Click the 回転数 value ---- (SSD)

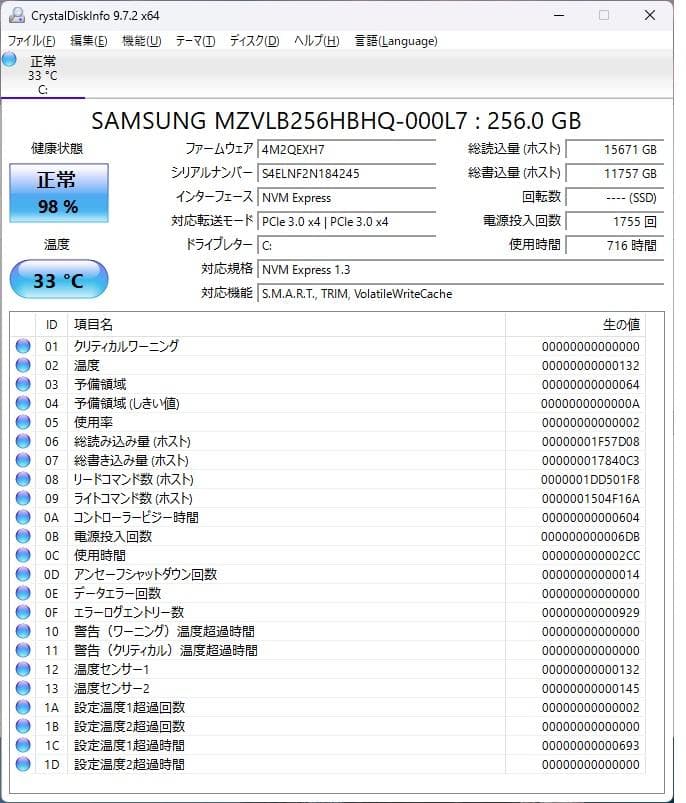pyautogui.click(x=615, y=198)
